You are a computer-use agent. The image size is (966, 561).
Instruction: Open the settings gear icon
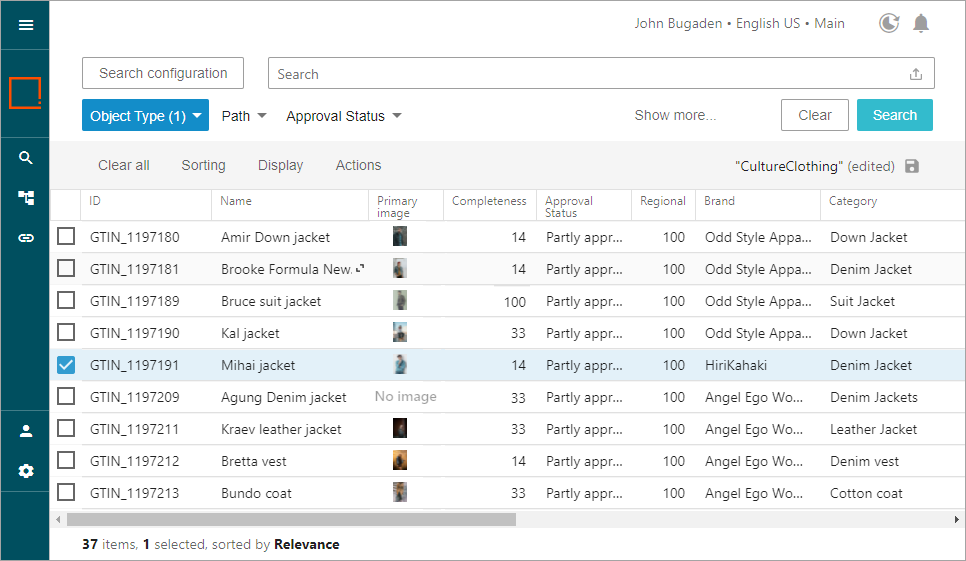coord(26,471)
